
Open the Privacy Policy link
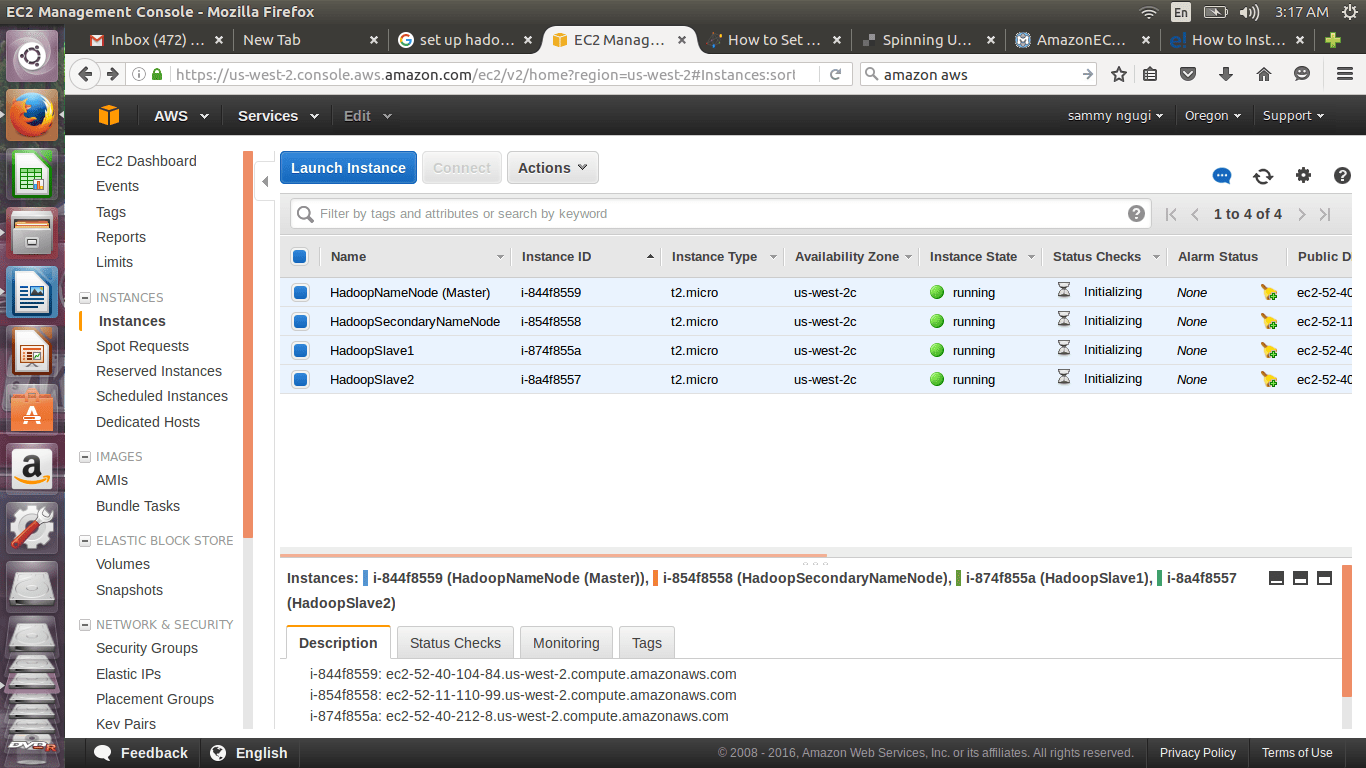1198,752
